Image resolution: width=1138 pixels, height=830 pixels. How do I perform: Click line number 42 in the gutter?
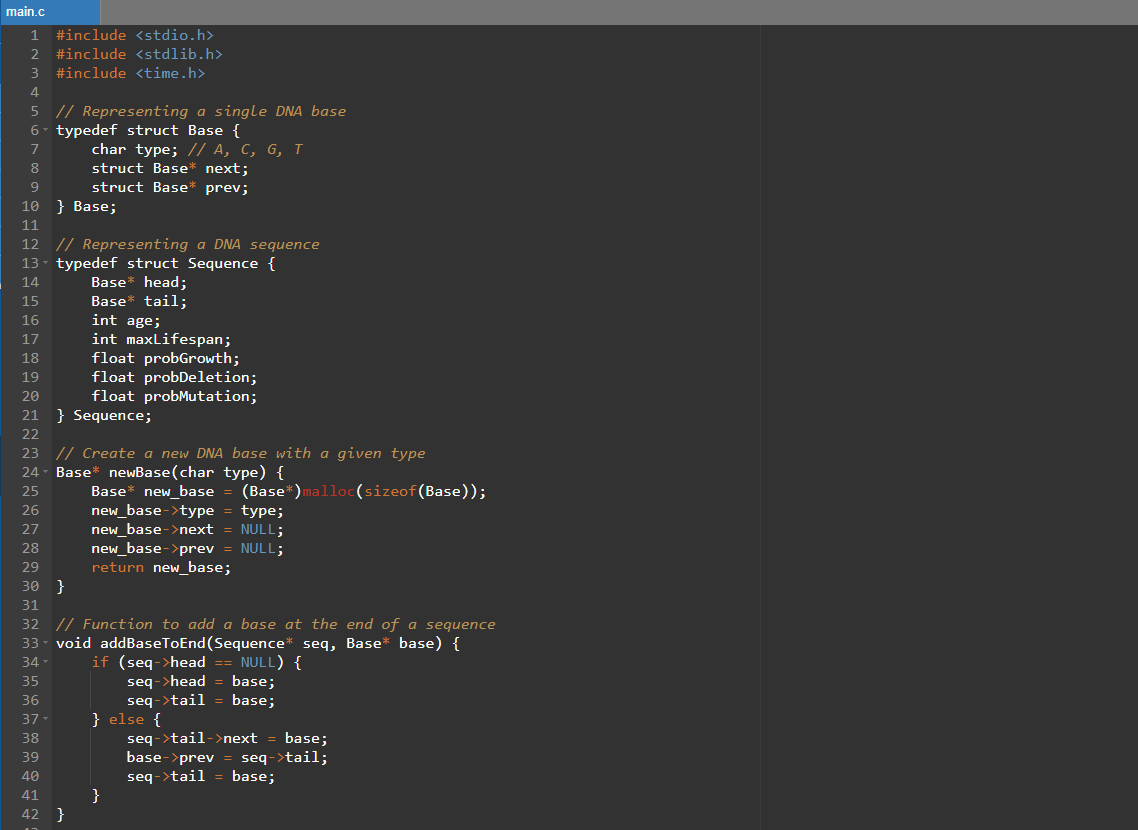click(30, 814)
